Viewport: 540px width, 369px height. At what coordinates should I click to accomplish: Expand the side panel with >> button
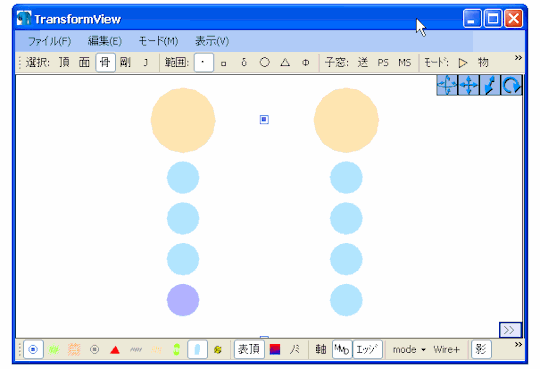pyautogui.click(x=510, y=330)
